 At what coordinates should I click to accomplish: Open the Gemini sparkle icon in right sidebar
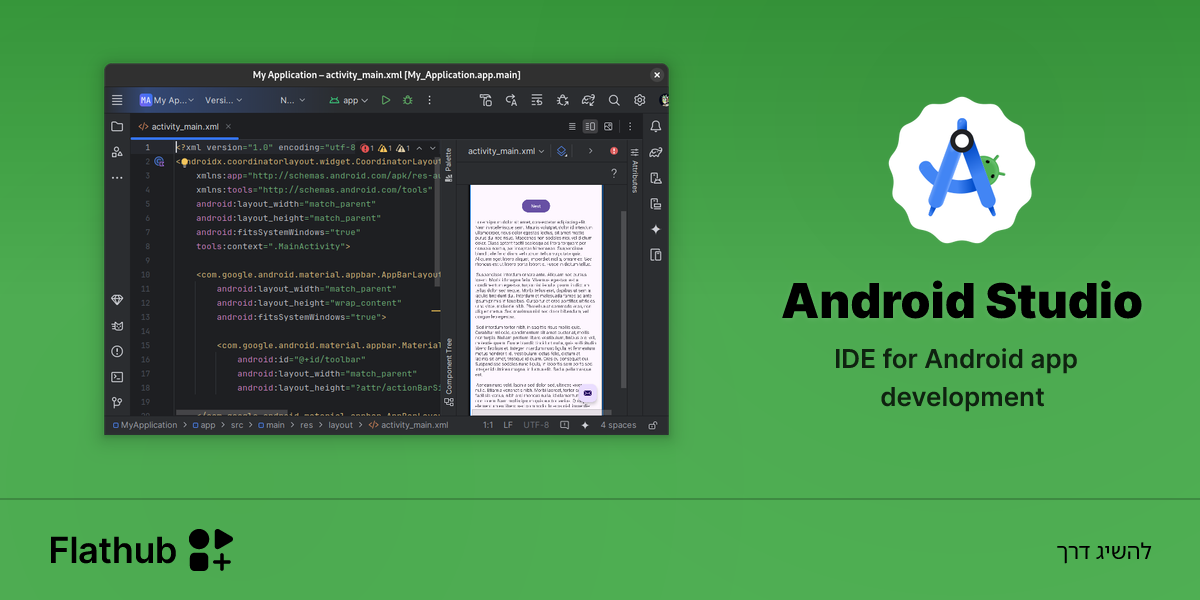click(x=656, y=229)
